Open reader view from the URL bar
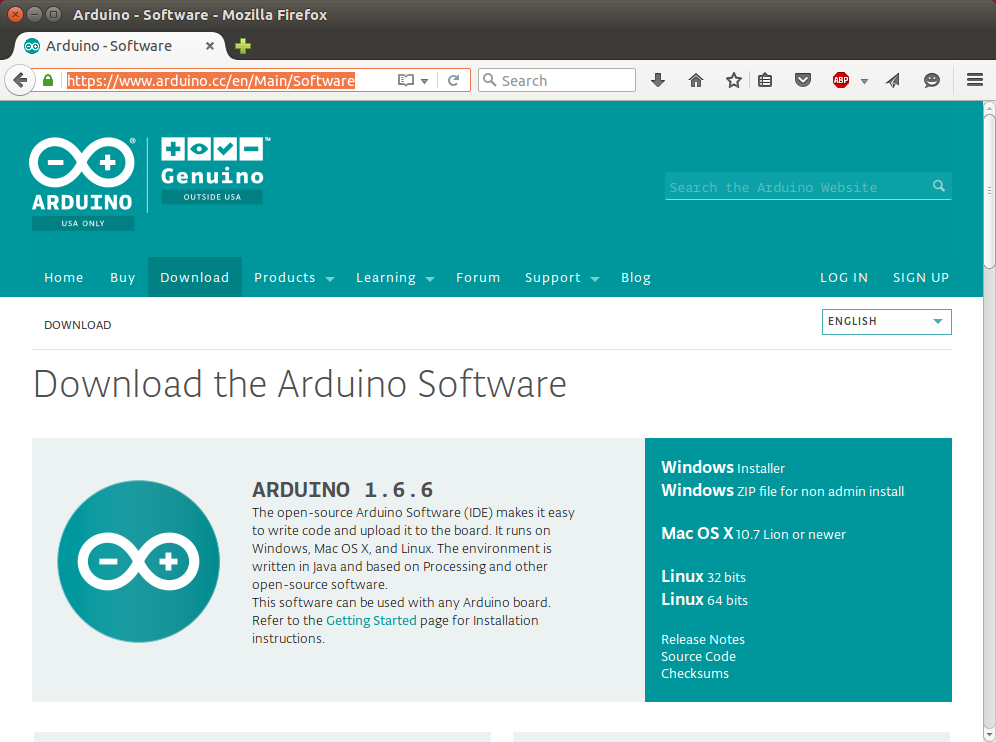The height and width of the screenshot is (742, 996). tap(405, 80)
